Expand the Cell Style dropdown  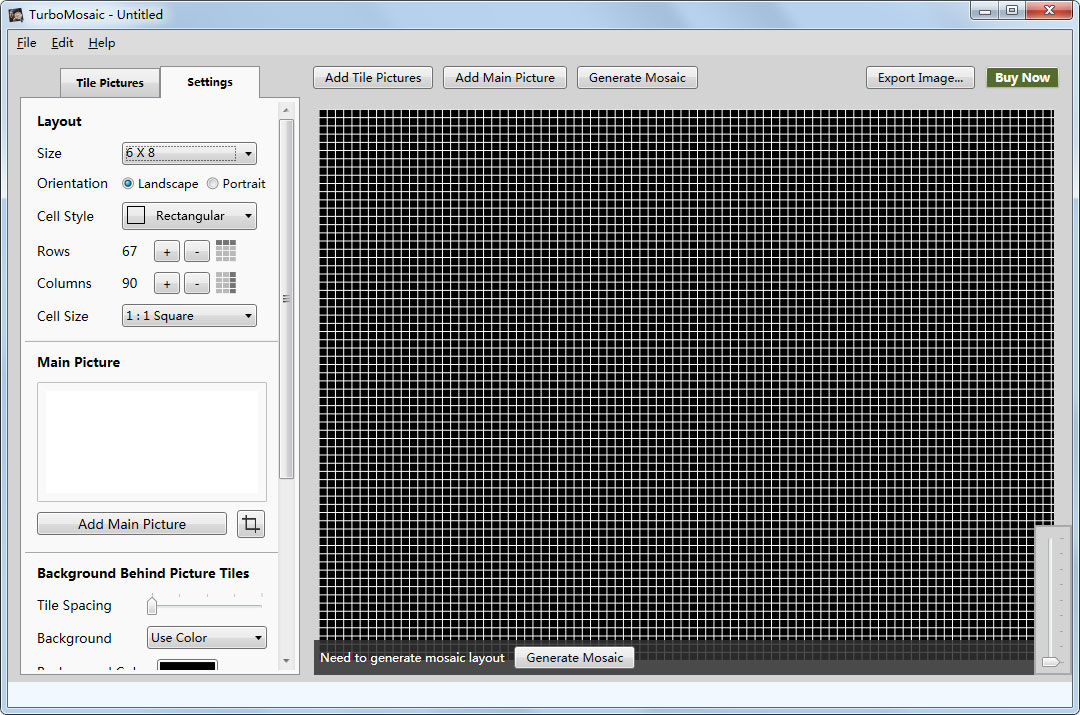coord(189,216)
